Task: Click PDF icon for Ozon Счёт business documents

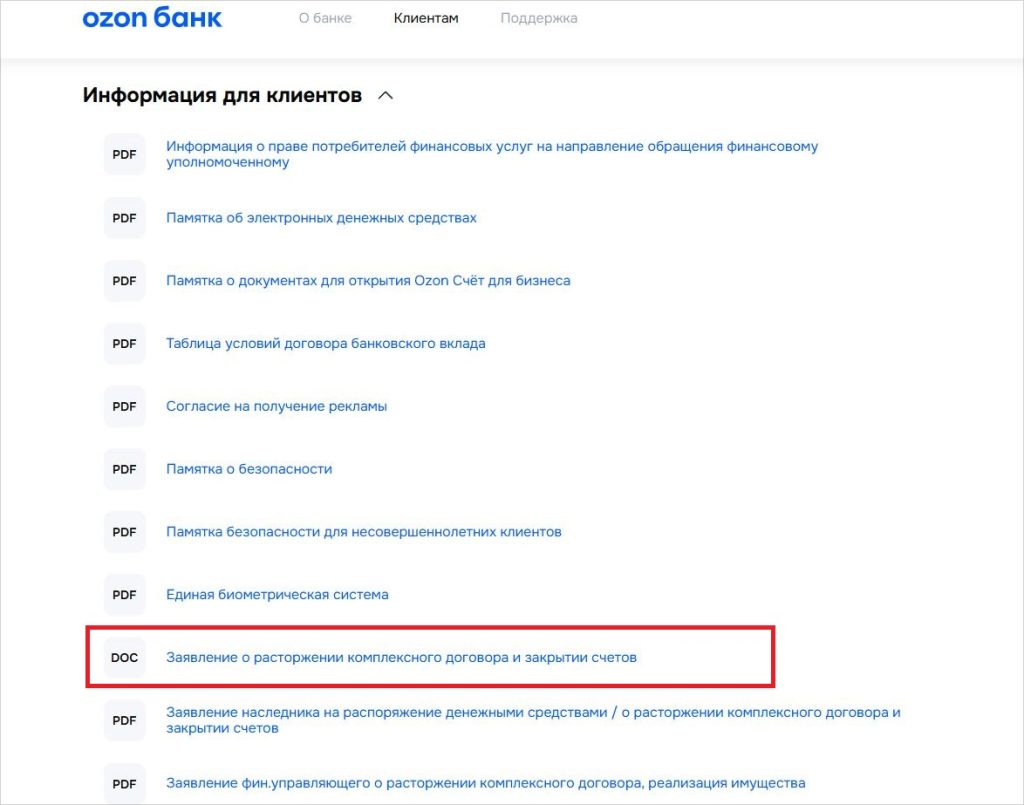Action: tap(124, 281)
